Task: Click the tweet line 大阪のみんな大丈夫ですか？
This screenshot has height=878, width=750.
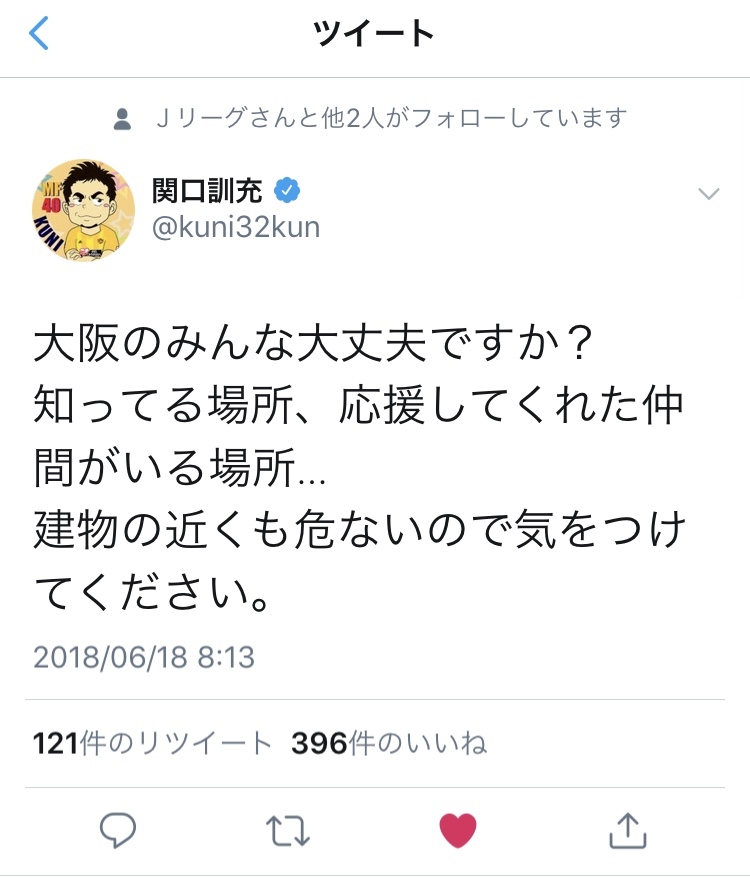Action: point(315,345)
